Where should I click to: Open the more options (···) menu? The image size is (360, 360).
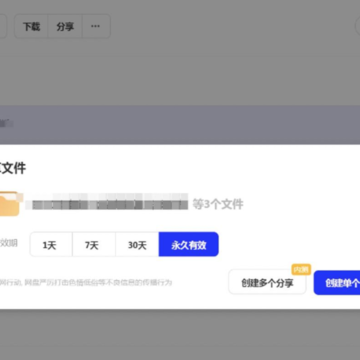pos(96,26)
